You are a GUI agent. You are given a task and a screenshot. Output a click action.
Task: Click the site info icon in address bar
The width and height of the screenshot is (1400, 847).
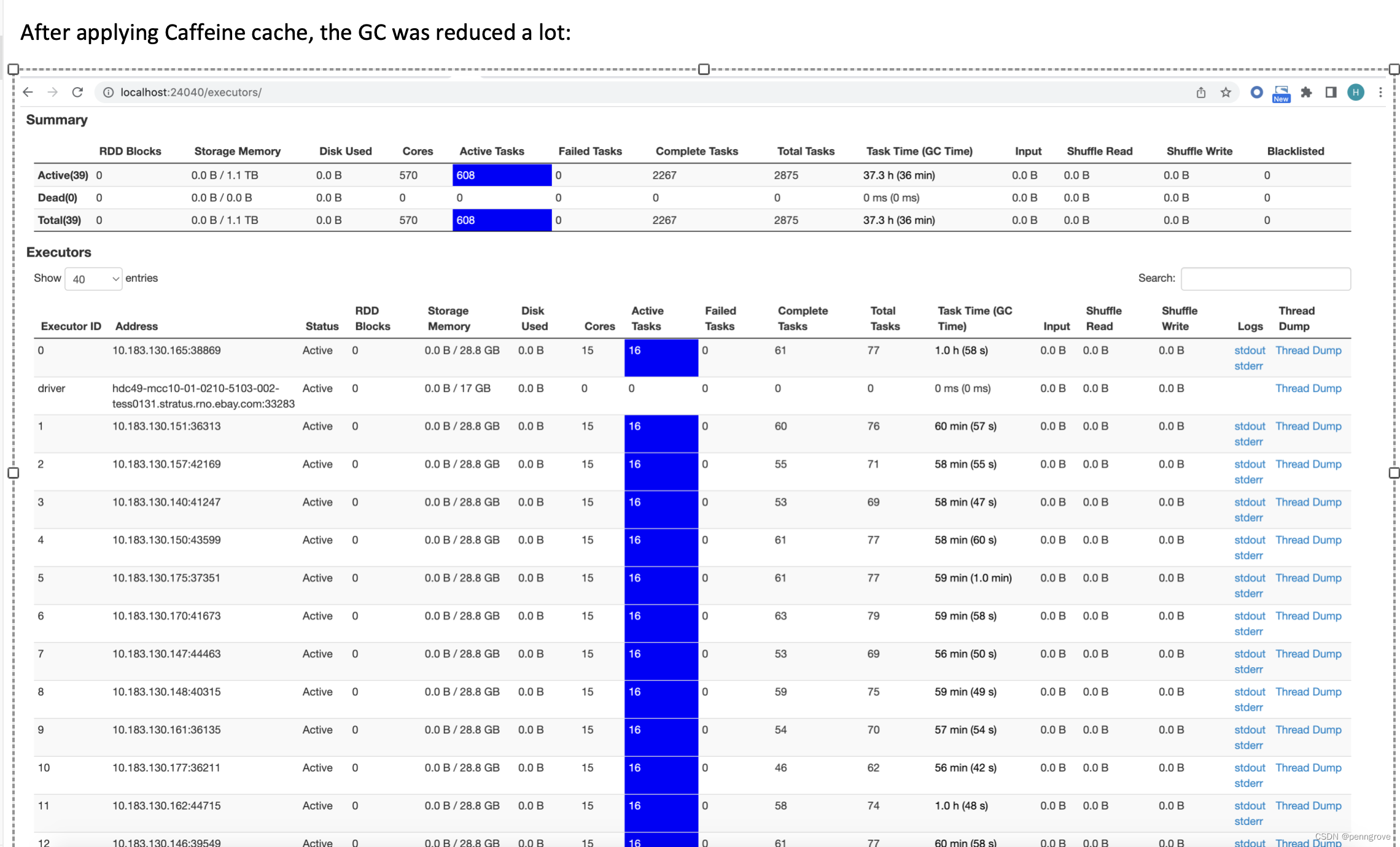(108, 92)
